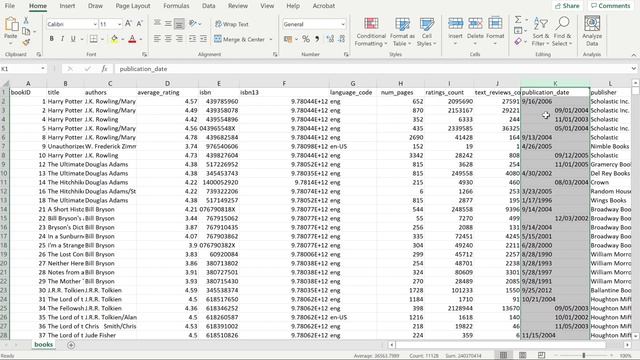Screen dimensions: 640x360
Task: Switch to the Data tab
Action: tap(208, 6)
